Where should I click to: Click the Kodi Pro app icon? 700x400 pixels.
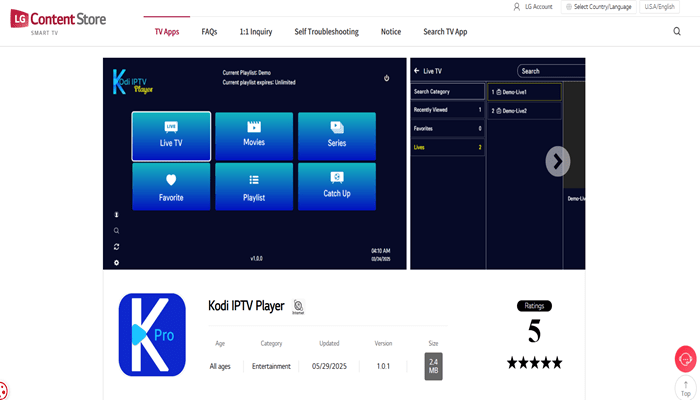point(152,335)
